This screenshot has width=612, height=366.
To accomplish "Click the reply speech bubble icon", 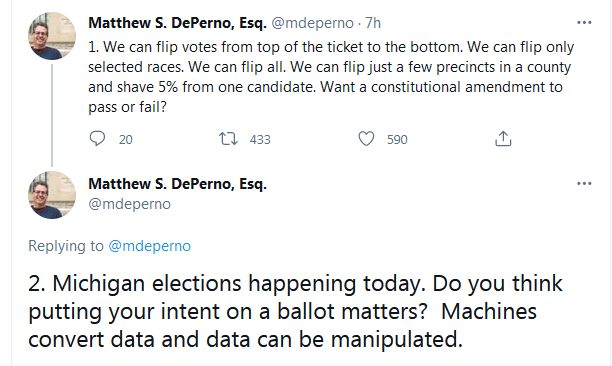I will (97, 139).
